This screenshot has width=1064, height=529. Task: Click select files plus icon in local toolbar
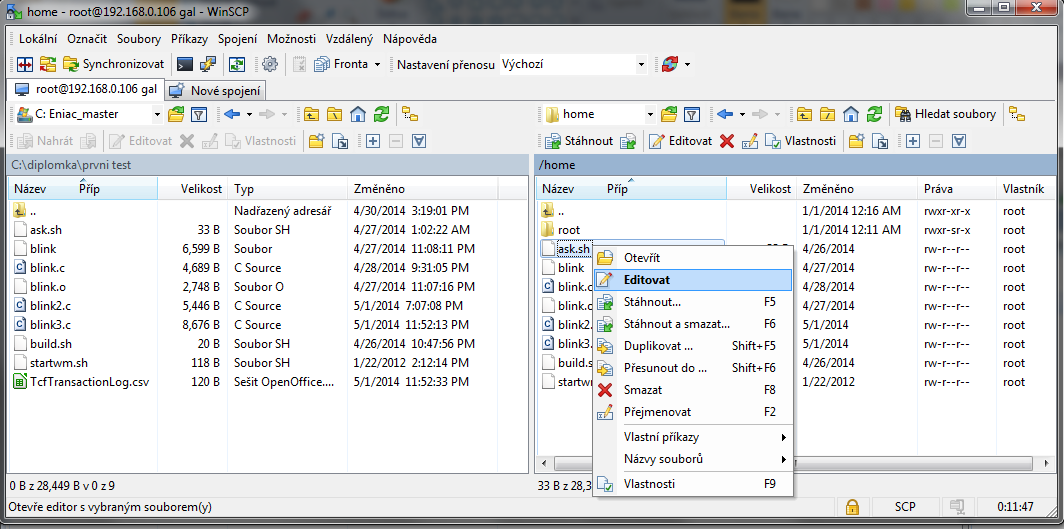click(x=373, y=141)
